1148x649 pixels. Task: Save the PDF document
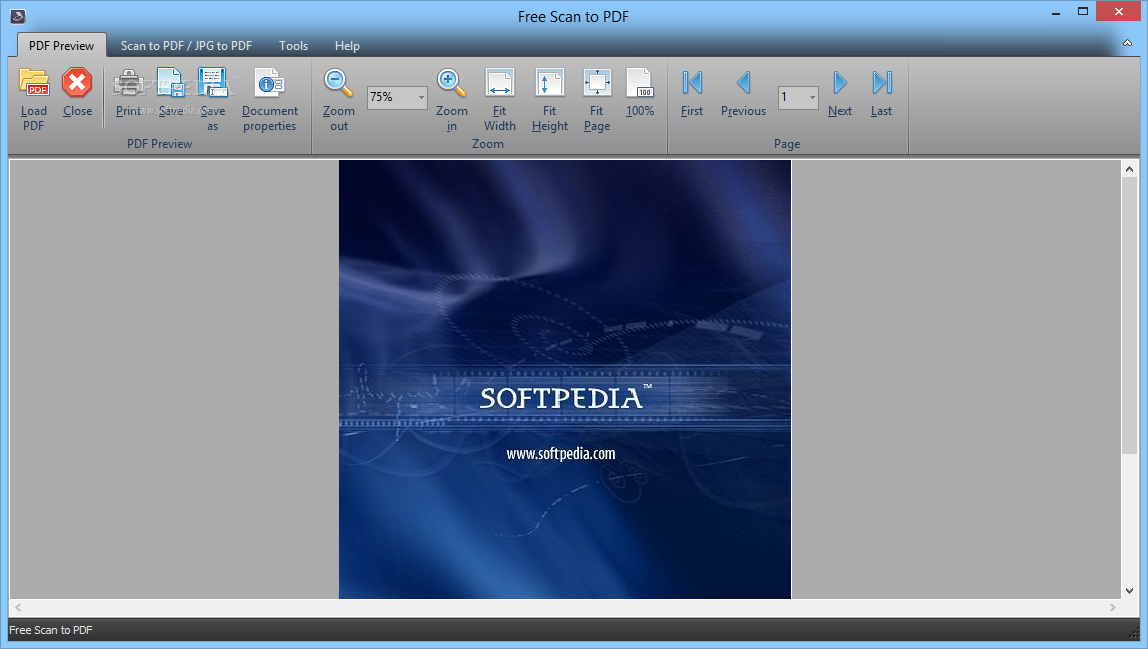point(171,93)
